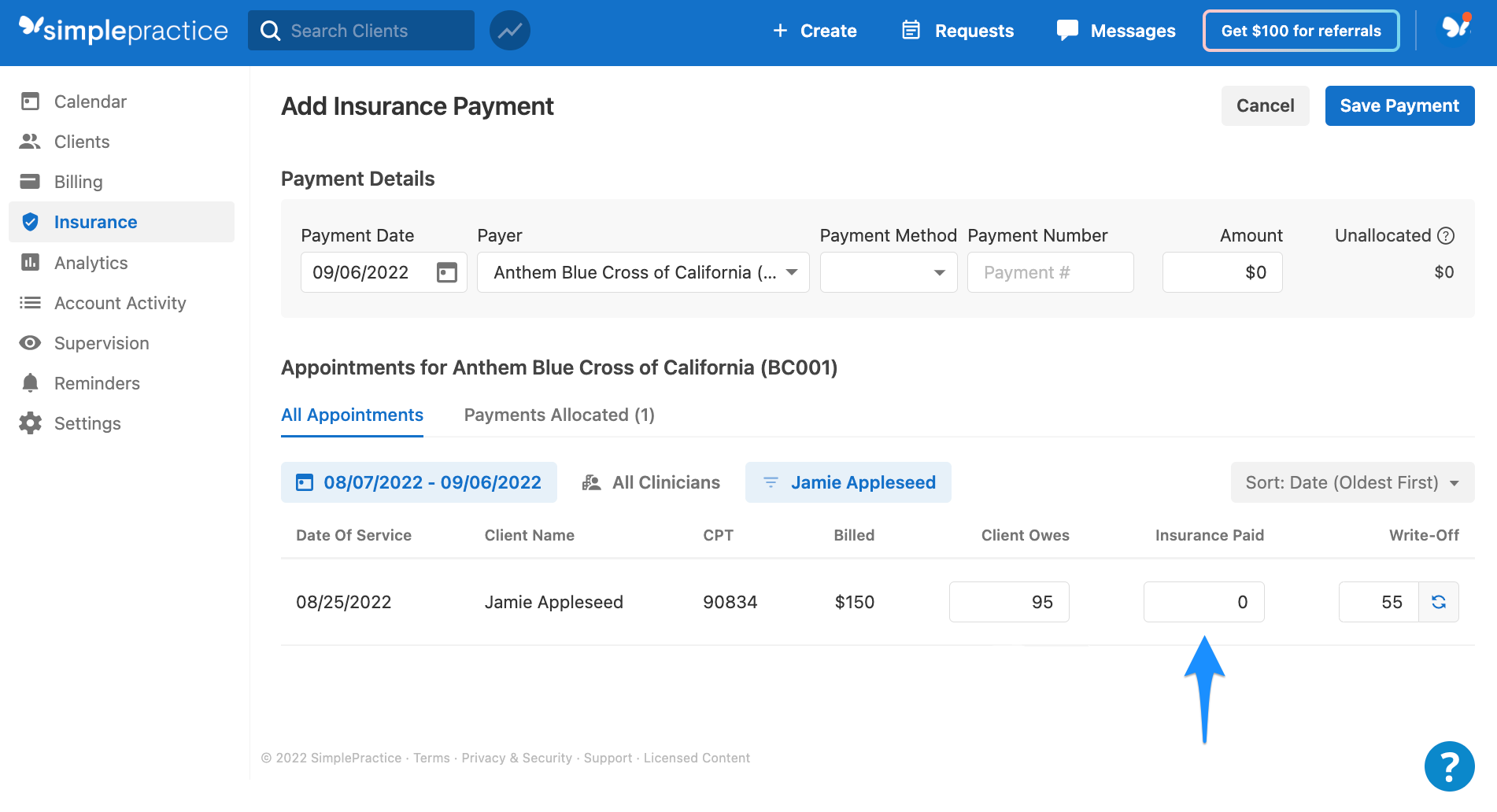Open the Payment Method dropdown
This screenshot has height=812, width=1497.
point(889,272)
